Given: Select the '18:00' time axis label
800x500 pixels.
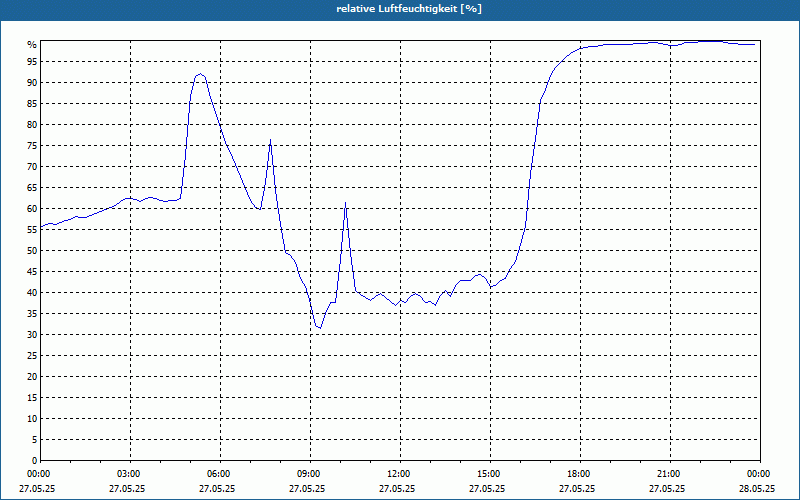Looking at the screenshot, I should [580, 474].
